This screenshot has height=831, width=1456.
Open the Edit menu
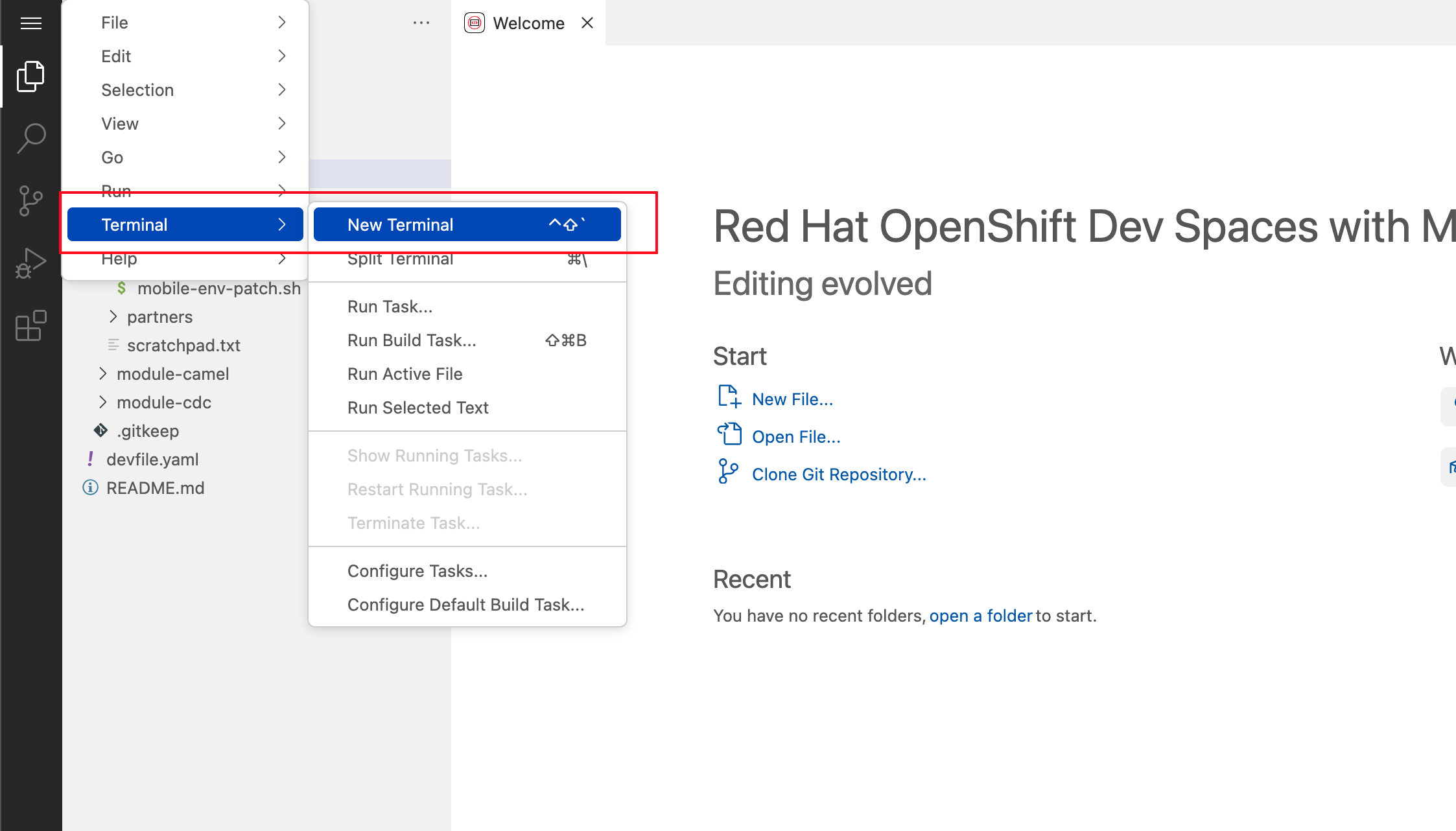pyautogui.click(x=185, y=56)
